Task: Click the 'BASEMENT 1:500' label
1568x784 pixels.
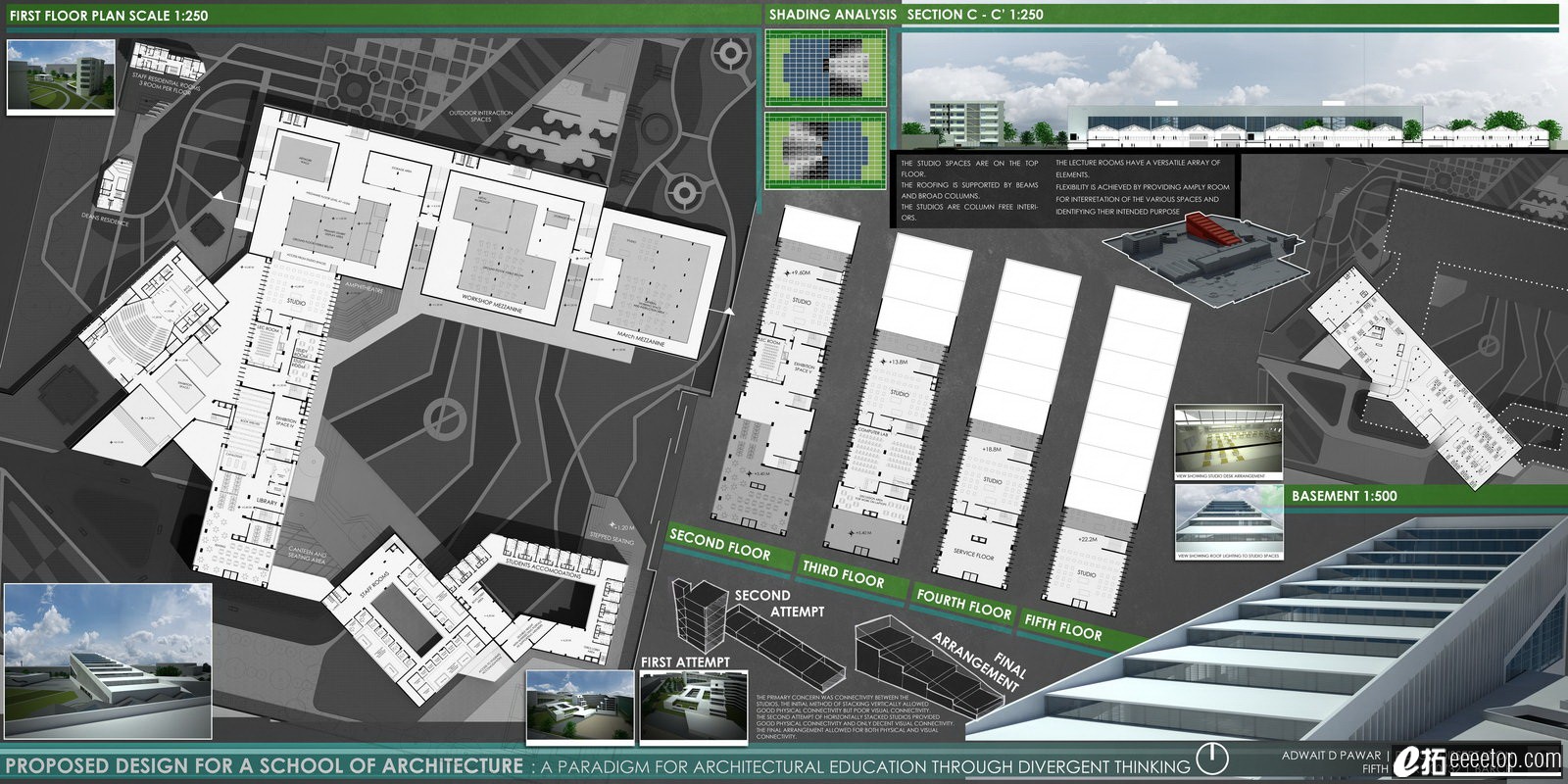Action: (1344, 496)
